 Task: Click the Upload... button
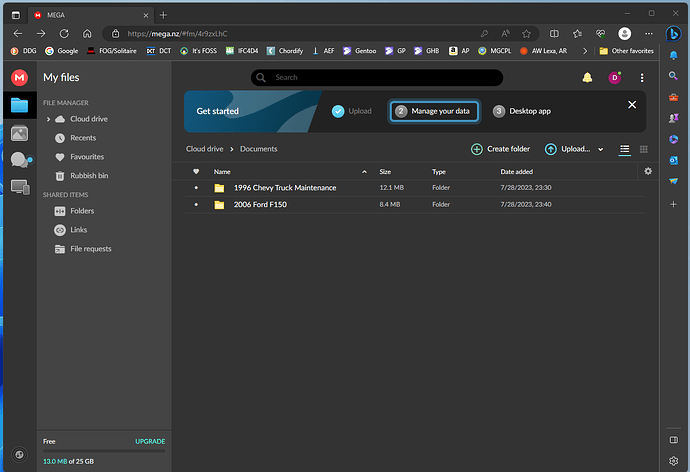click(568, 149)
